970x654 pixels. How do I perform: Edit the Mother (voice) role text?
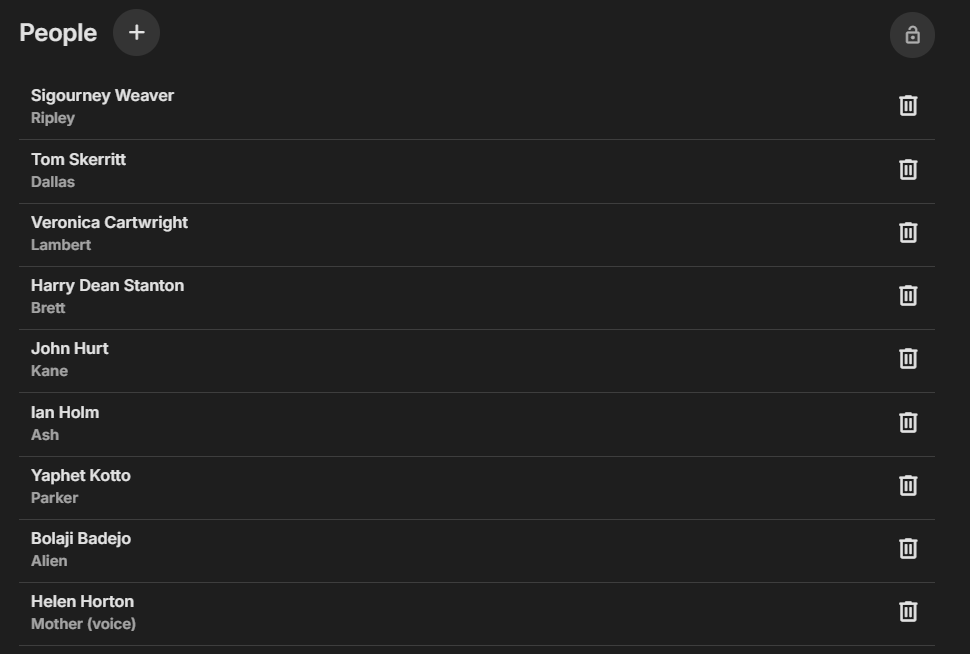pos(84,624)
